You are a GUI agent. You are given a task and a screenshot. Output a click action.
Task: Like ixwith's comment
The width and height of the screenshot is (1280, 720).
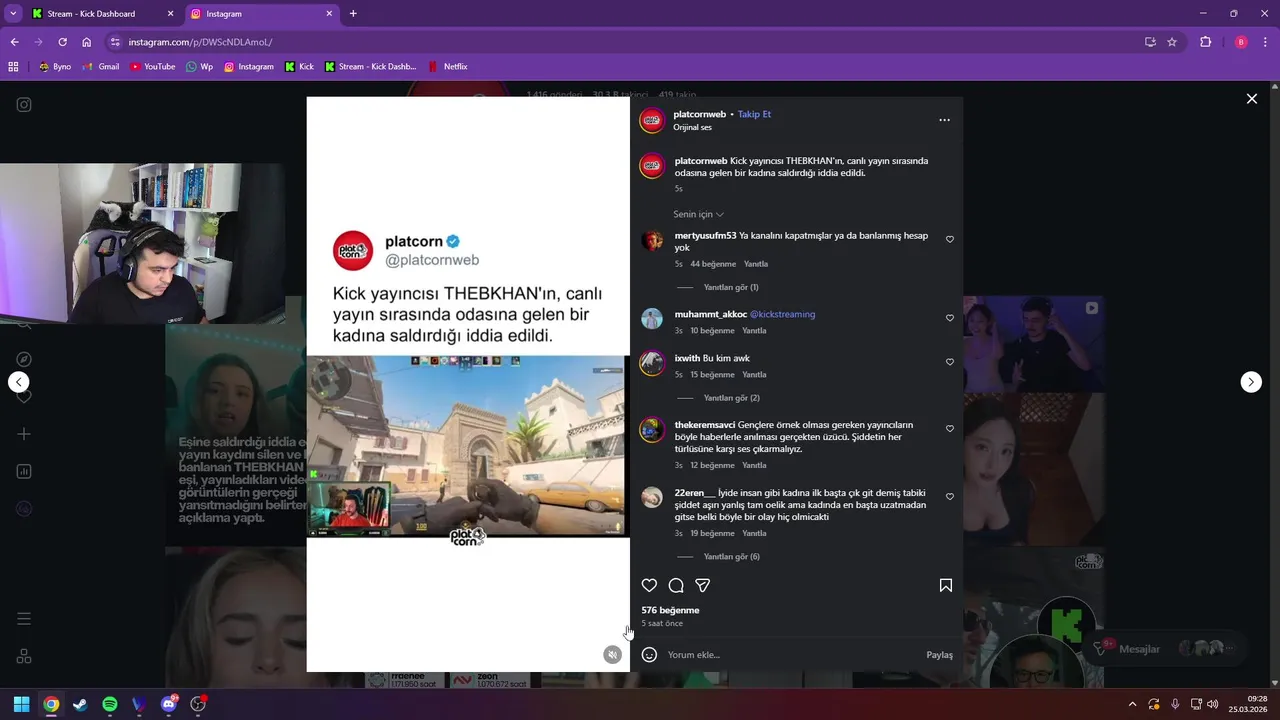tap(950, 362)
